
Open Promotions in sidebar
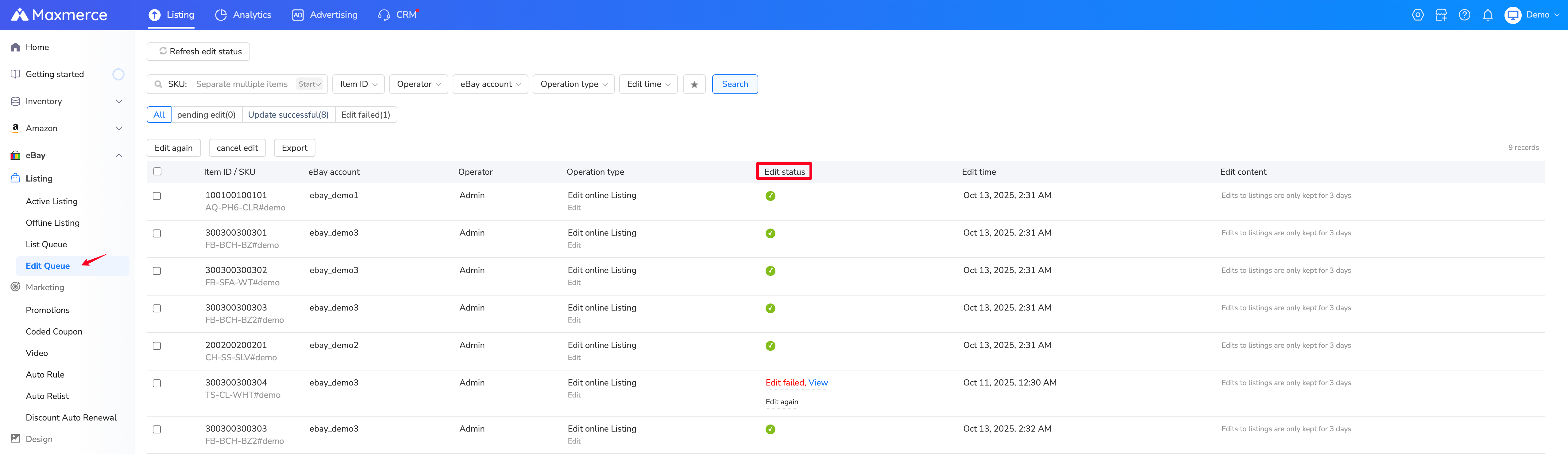coord(48,310)
